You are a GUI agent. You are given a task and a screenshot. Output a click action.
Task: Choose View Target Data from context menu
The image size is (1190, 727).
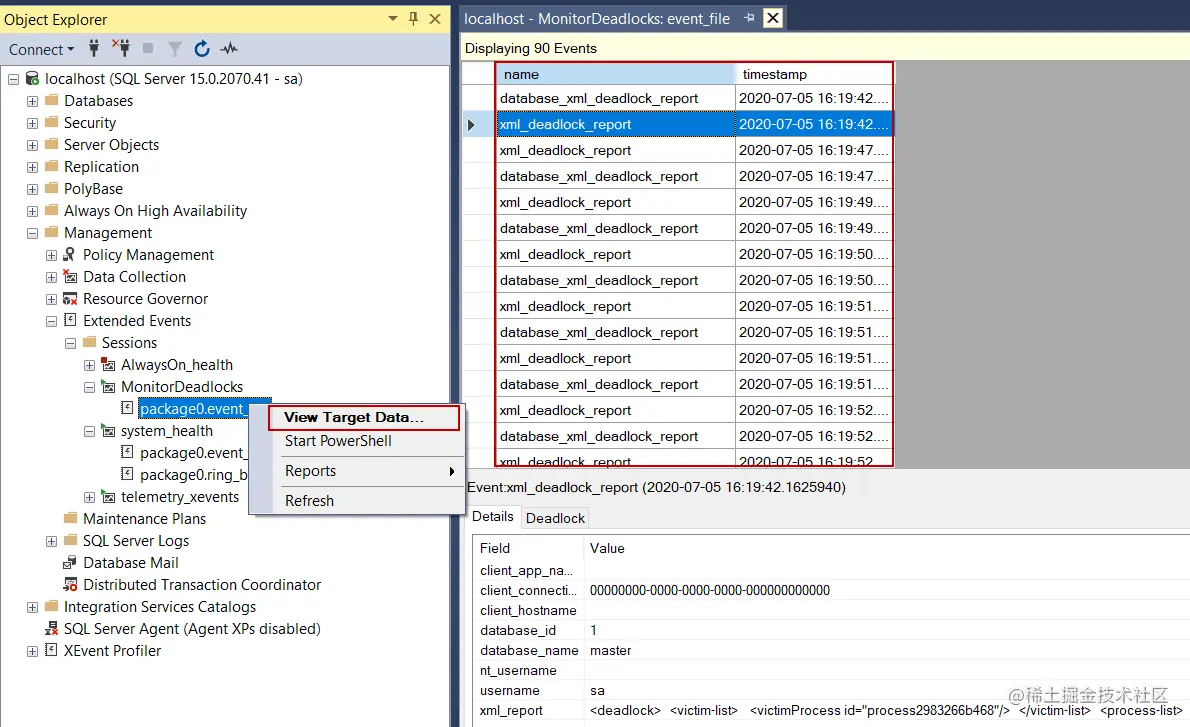[x=364, y=417]
